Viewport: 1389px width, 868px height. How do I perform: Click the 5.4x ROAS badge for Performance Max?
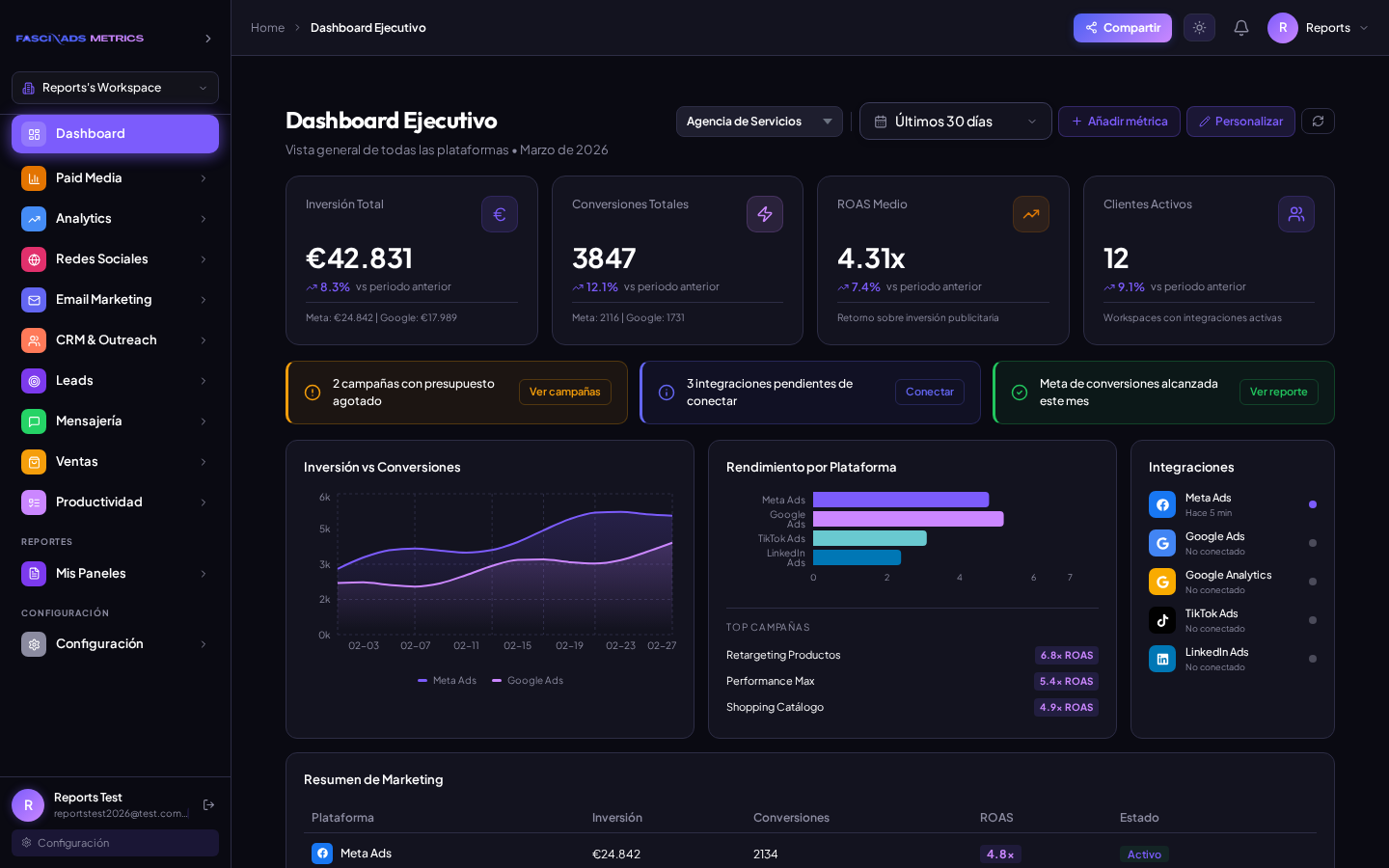coord(1067,681)
